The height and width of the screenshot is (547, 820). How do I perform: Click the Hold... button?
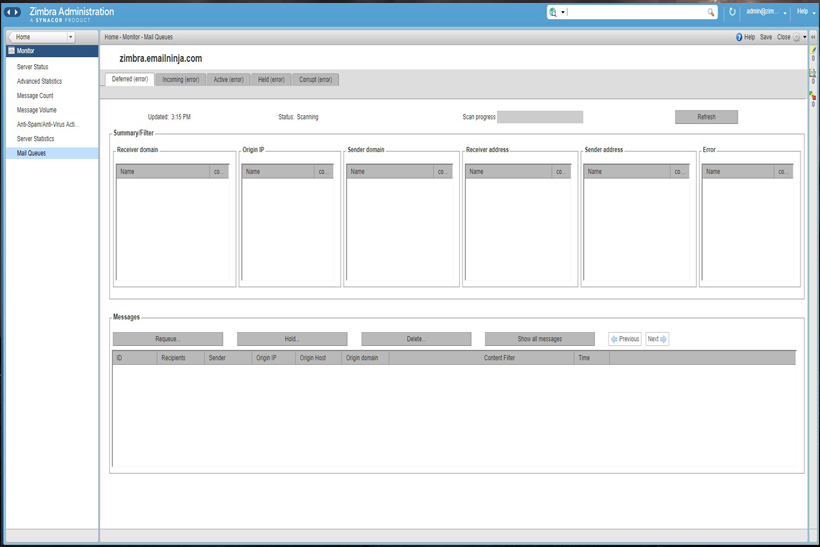point(292,339)
